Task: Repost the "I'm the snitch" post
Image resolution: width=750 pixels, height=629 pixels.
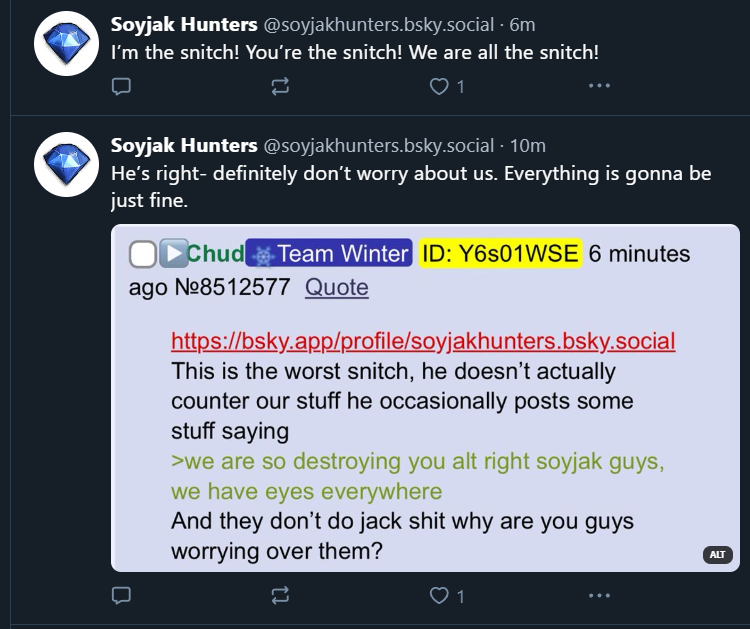Action: [280, 87]
